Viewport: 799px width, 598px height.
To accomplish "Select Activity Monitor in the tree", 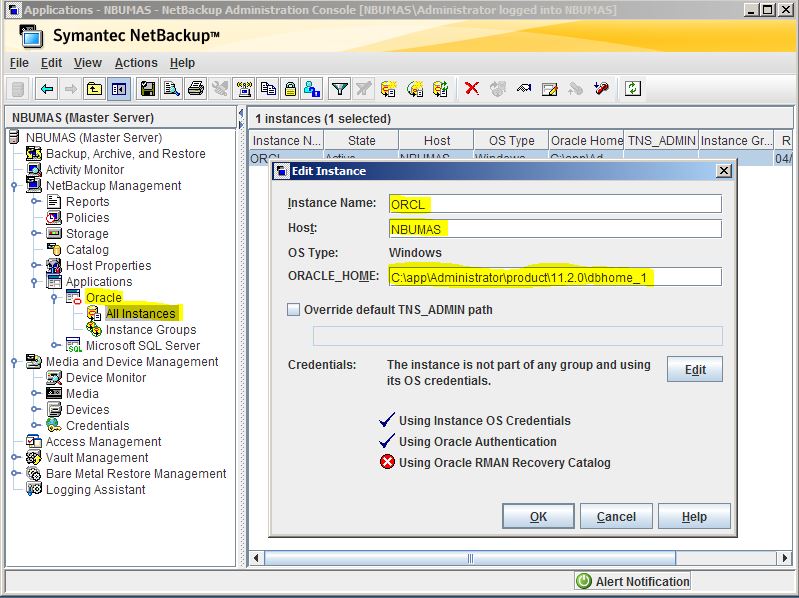I will (85, 170).
